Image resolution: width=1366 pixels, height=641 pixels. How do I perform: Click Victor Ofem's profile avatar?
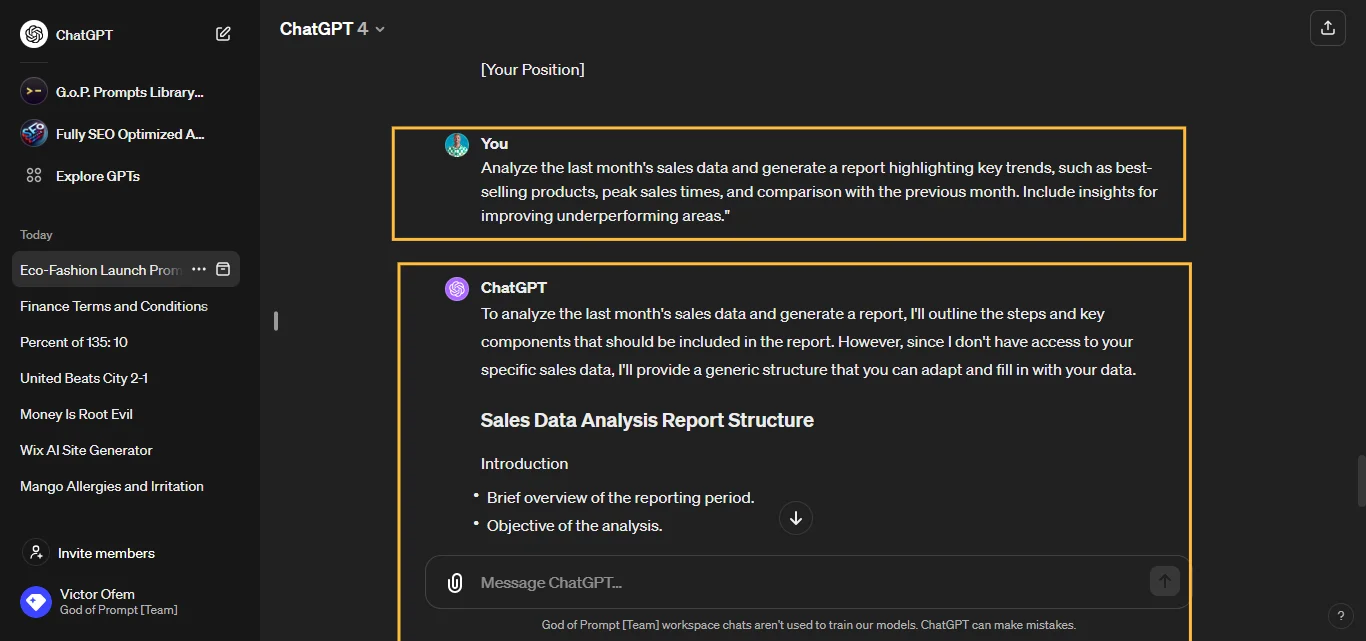(x=36, y=602)
